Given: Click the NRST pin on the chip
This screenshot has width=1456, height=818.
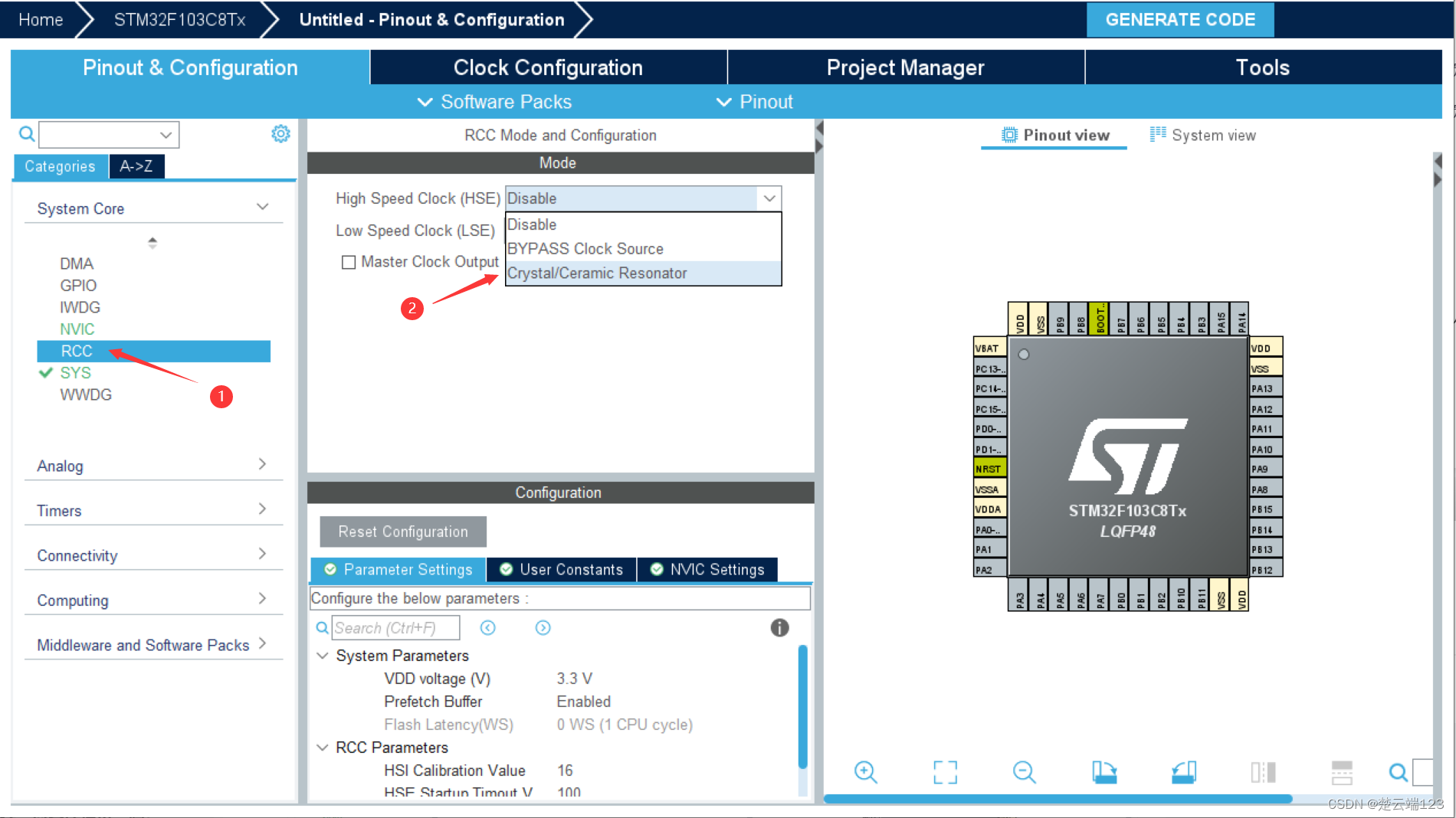Looking at the screenshot, I should 989,469.
